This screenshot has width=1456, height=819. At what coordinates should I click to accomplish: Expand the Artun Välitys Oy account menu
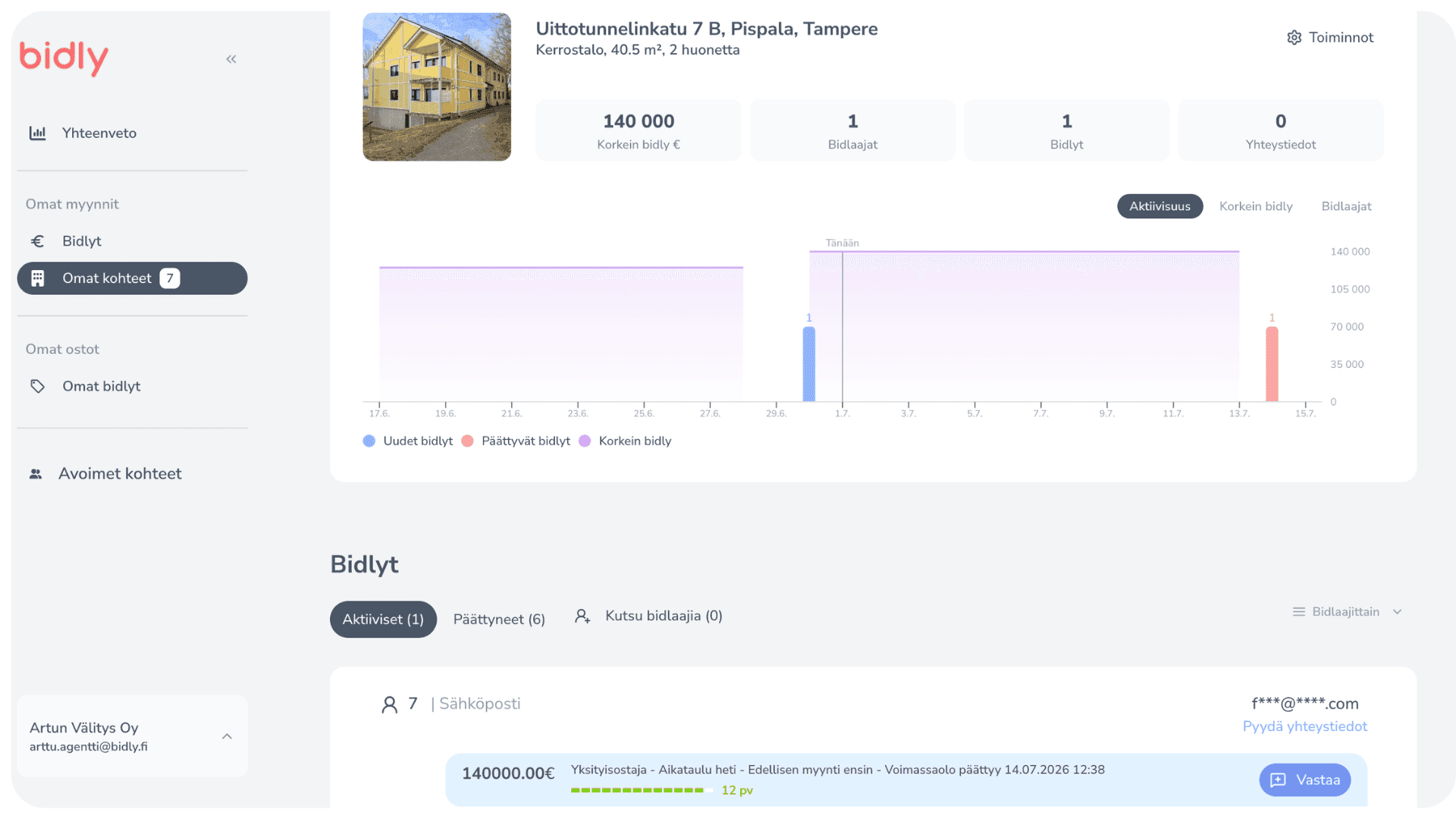point(132,736)
